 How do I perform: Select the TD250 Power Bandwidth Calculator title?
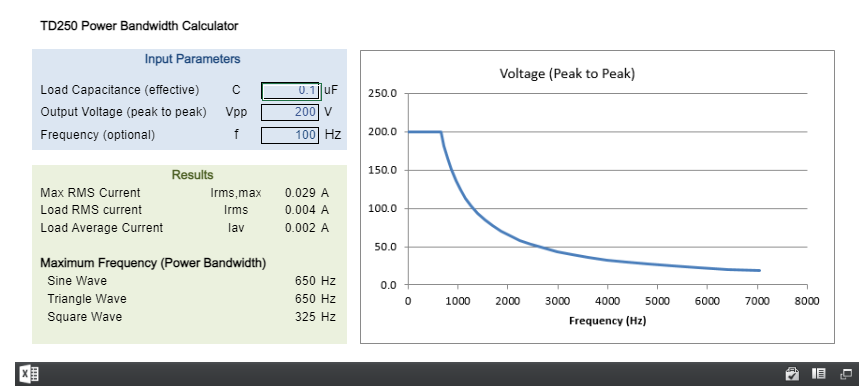pos(139,26)
